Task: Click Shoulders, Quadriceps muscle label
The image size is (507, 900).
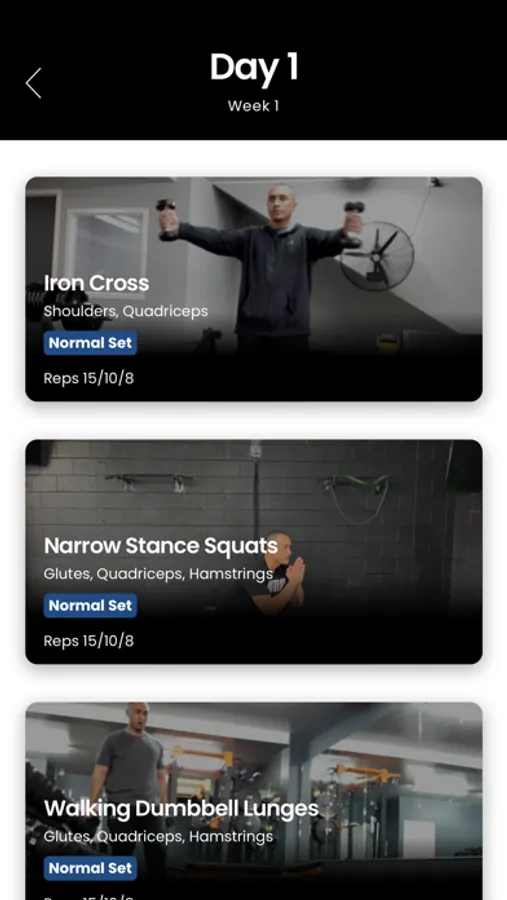Action: click(126, 312)
